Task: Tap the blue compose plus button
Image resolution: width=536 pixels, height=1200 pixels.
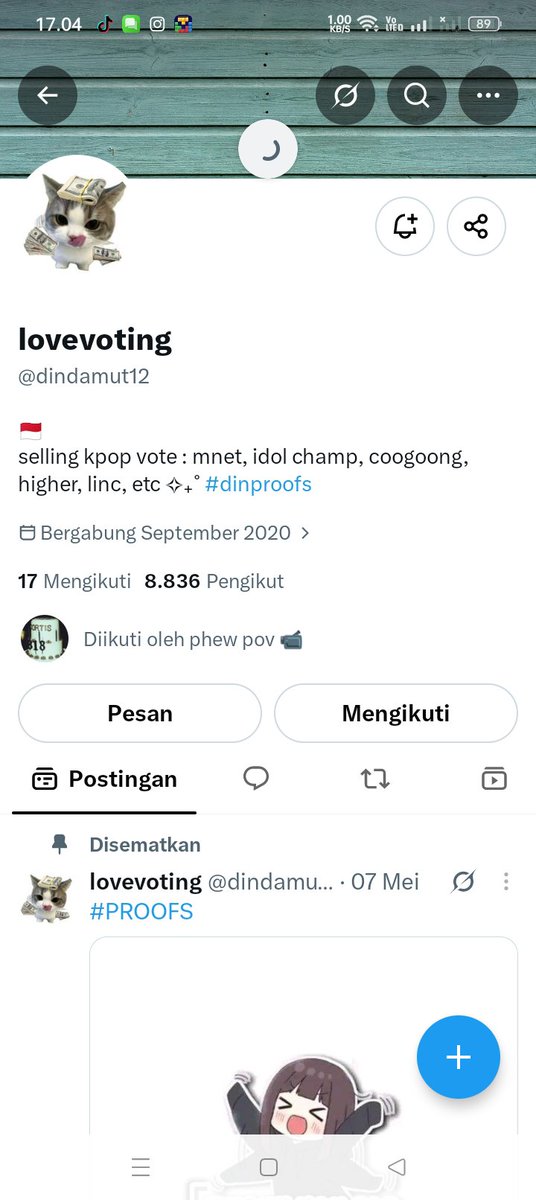Action: coord(458,1057)
